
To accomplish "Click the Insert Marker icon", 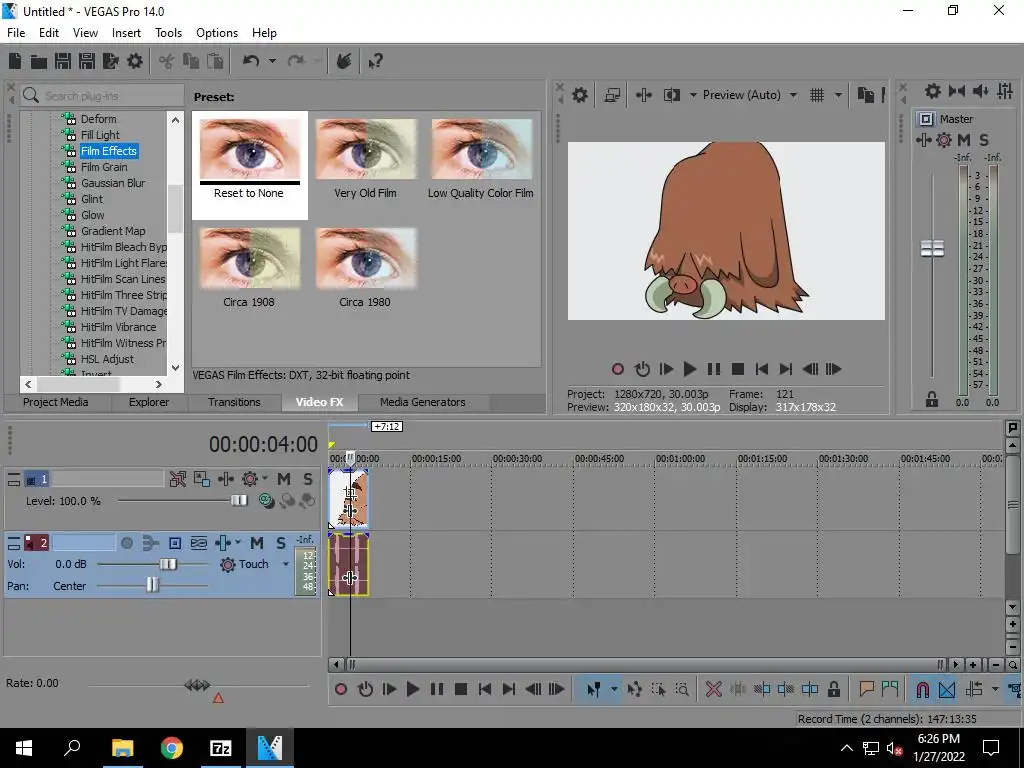I will [x=867, y=689].
